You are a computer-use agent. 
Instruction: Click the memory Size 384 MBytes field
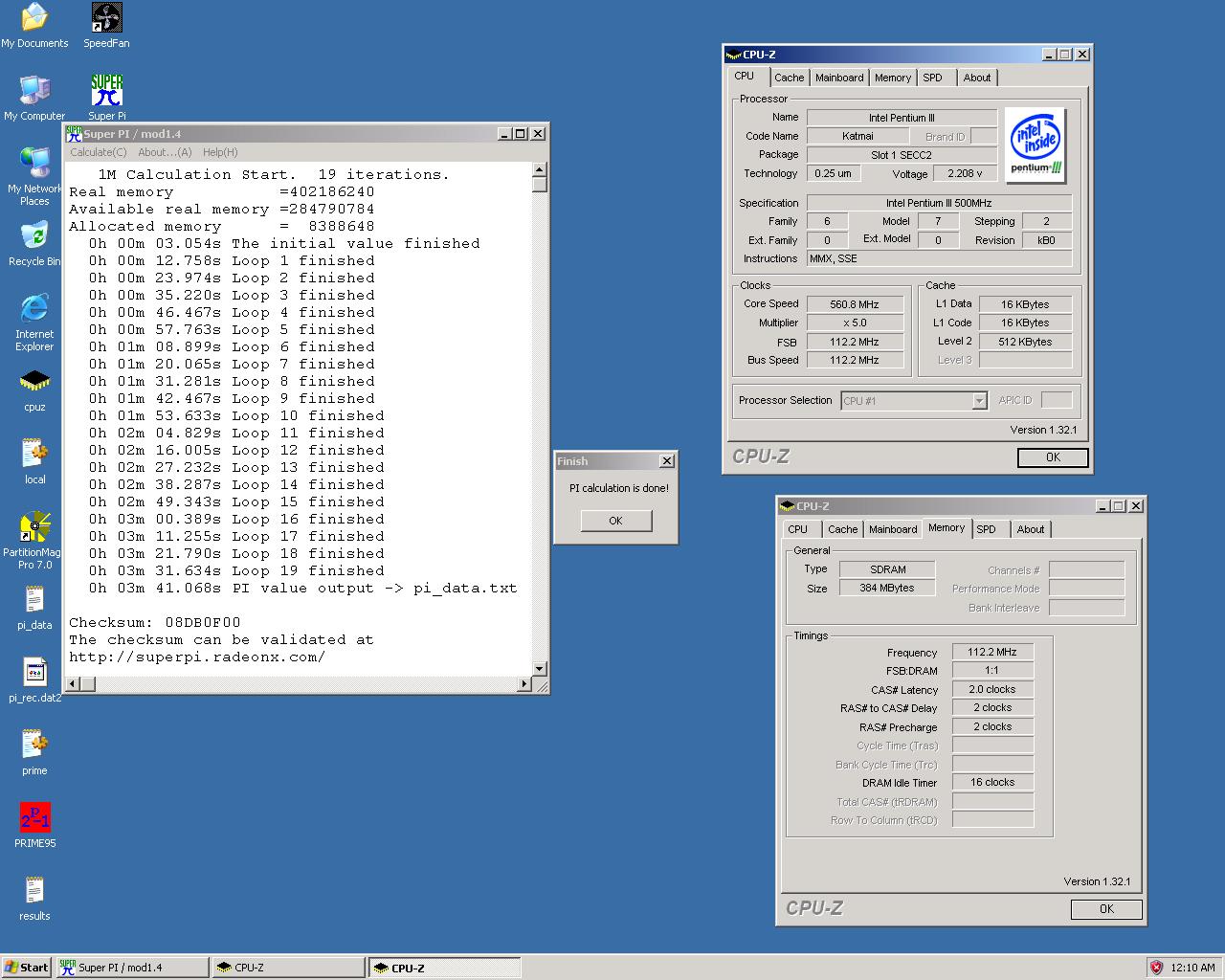[887, 588]
